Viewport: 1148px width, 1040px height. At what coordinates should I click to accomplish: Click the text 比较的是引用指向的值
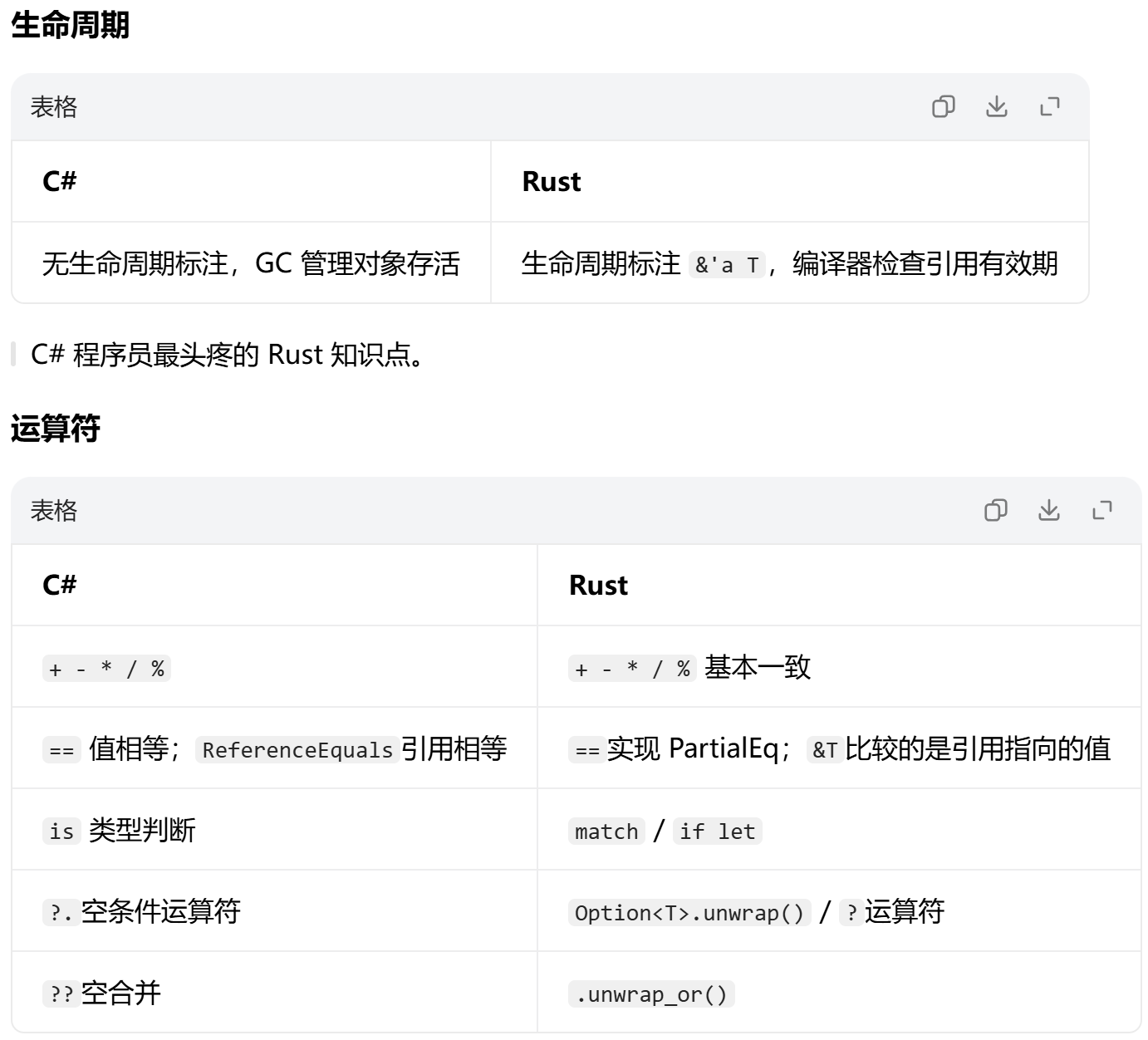tap(979, 748)
